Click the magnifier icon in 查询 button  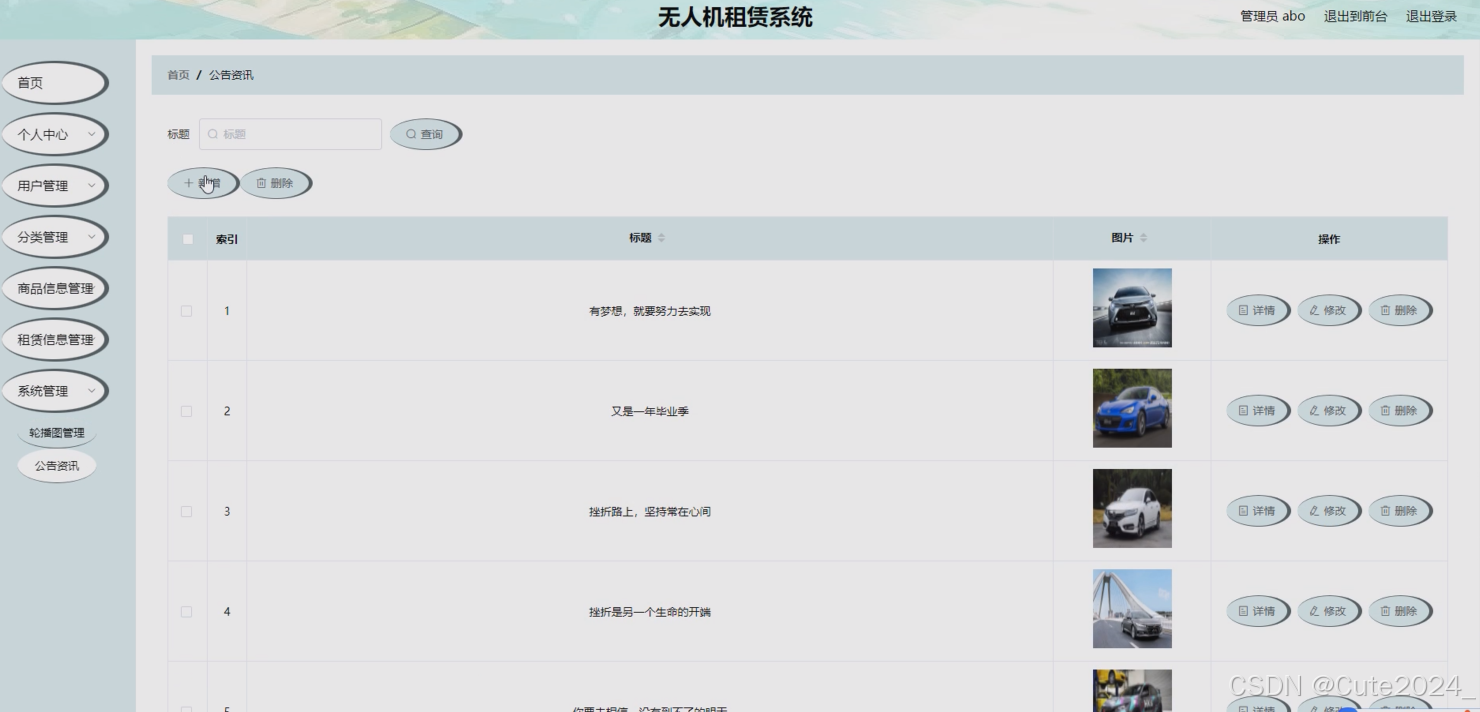pos(411,134)
